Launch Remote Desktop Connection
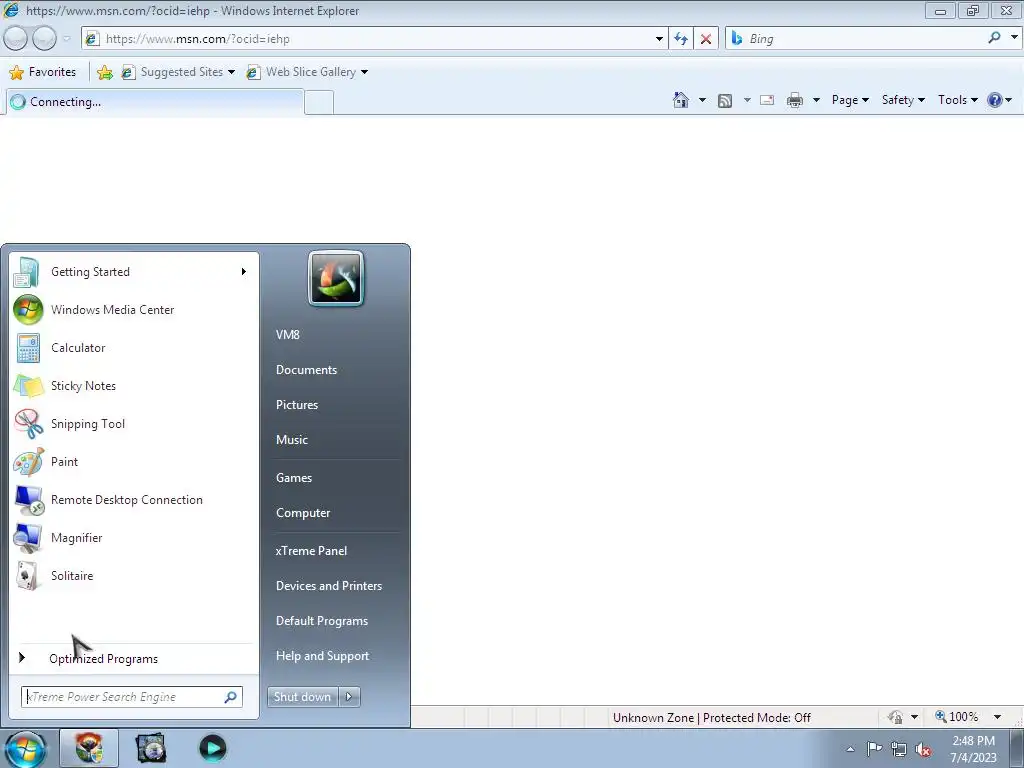1024x768 pixels. click(134, 500)
